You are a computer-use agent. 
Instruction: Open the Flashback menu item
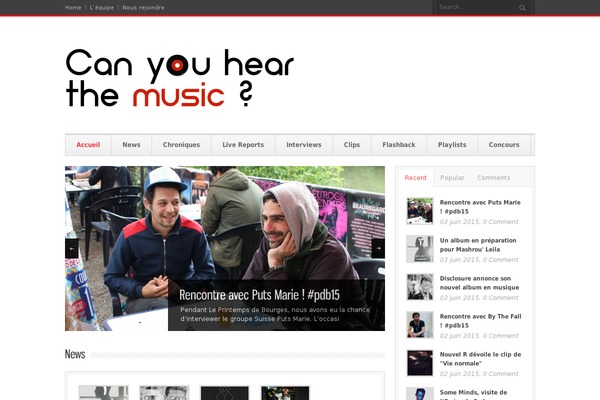coord(399,145)
